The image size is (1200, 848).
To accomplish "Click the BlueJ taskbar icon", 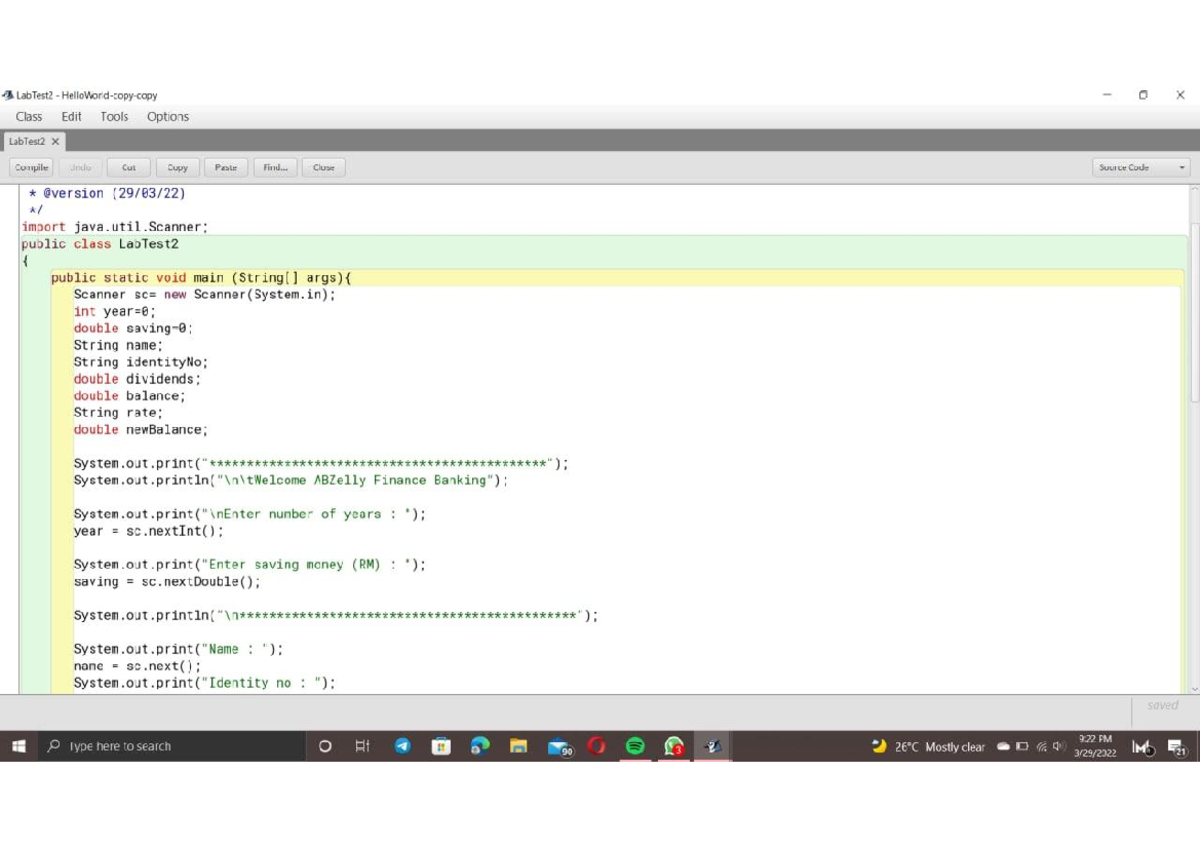I will (x=713, y=747).
